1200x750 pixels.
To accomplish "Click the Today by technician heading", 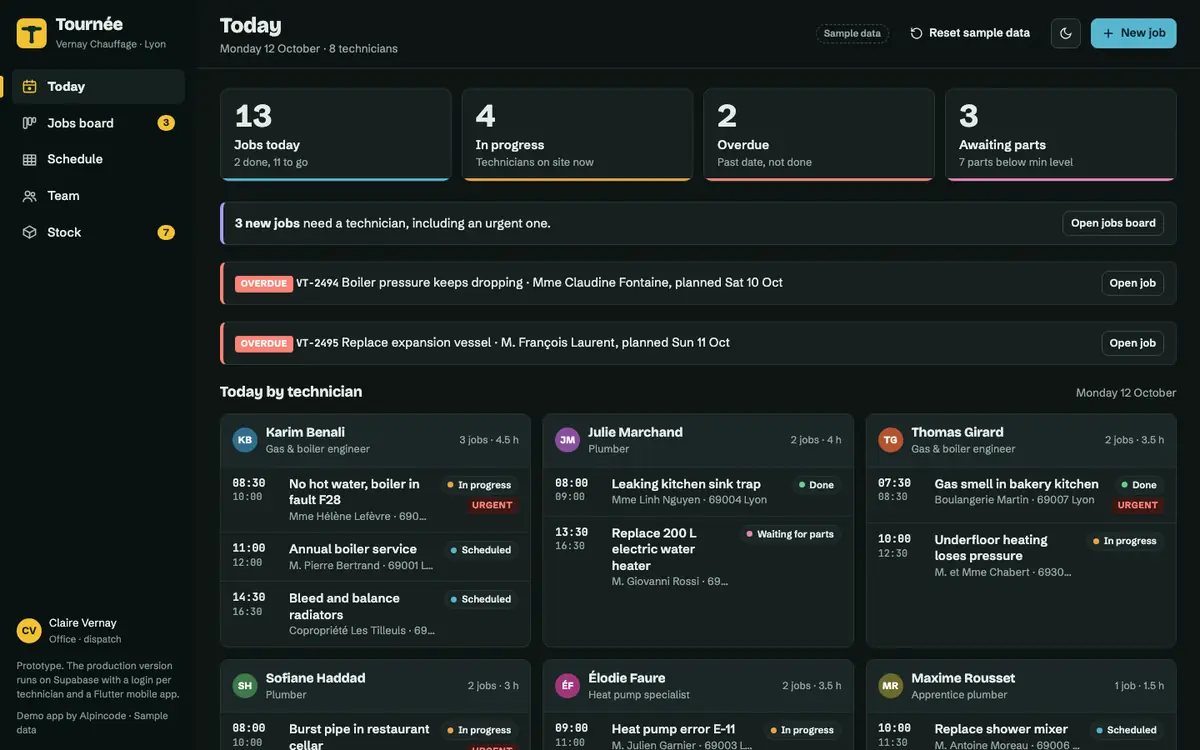I will (291, 392).
